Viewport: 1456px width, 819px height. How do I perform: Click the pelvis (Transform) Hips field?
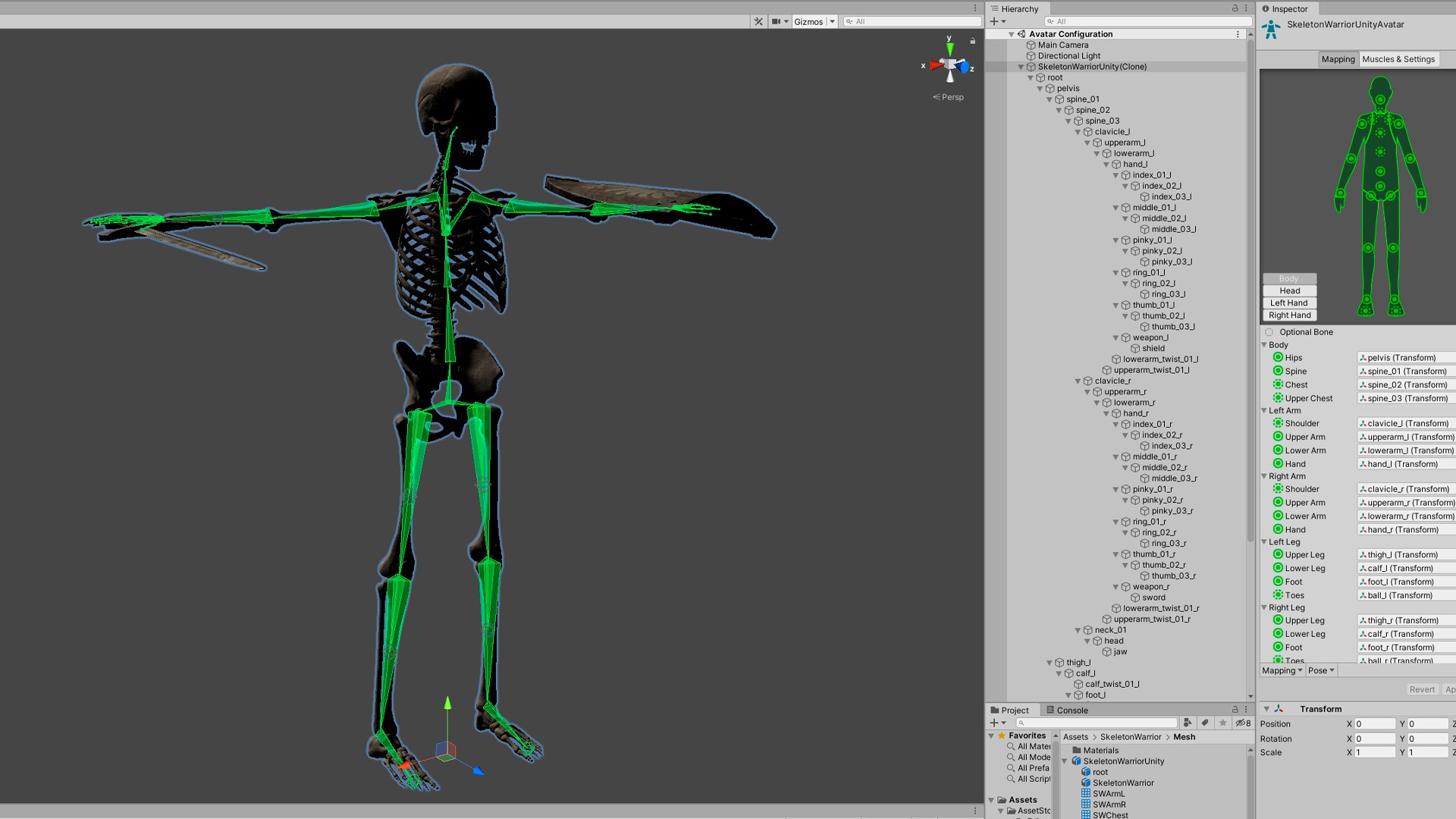(x=1405, y=357)
